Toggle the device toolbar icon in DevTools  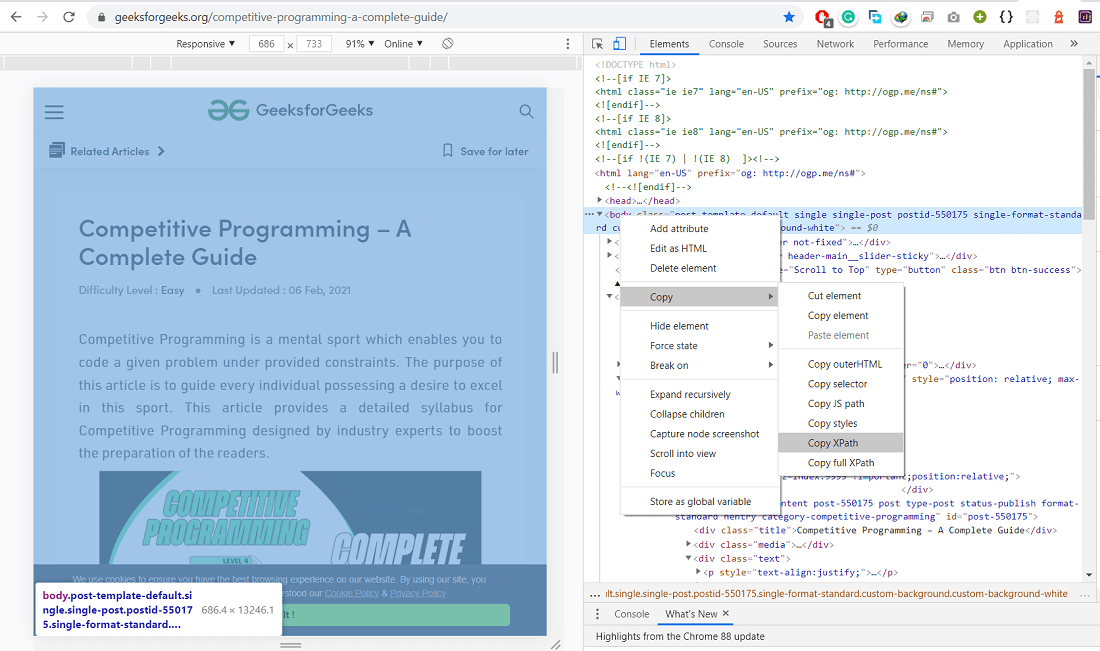click(x=619, y=43)
